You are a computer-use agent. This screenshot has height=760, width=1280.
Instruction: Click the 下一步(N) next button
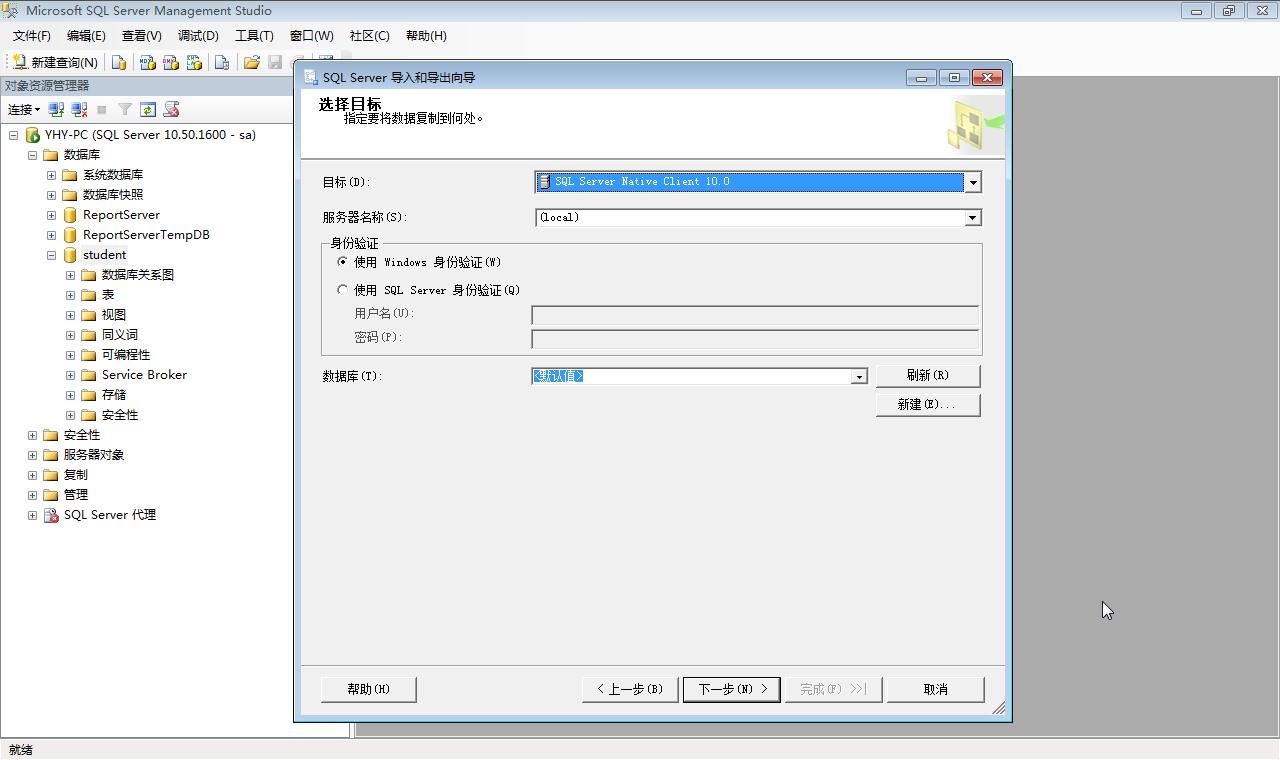coord(732,689)
